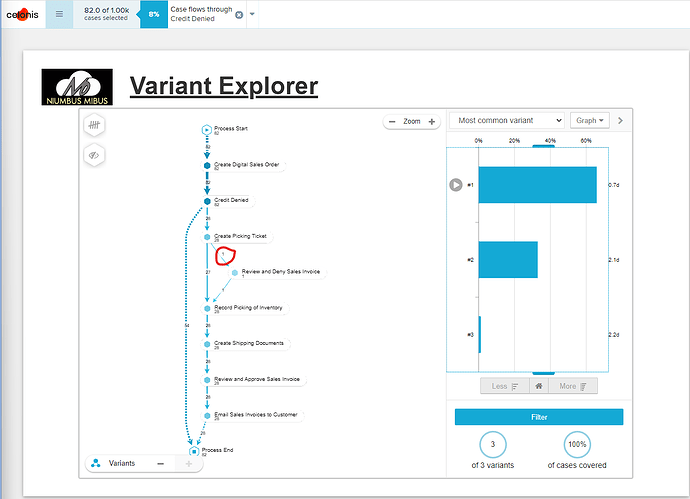Remove the Credit Denied case filter

pyautogui.click(x=238, y=15)
